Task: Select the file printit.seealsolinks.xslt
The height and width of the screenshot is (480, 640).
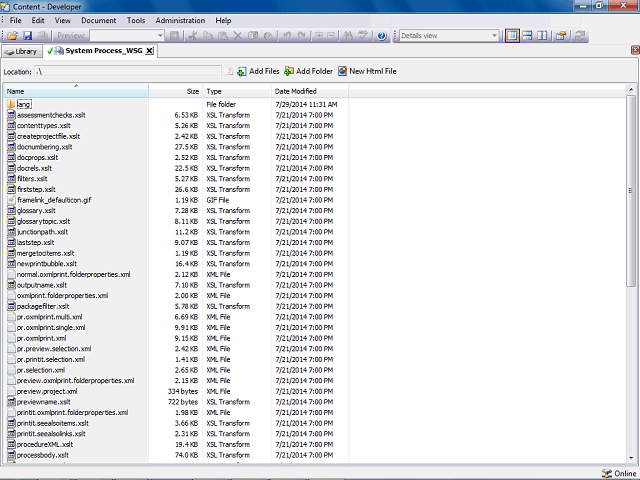Action: (51, 433)
